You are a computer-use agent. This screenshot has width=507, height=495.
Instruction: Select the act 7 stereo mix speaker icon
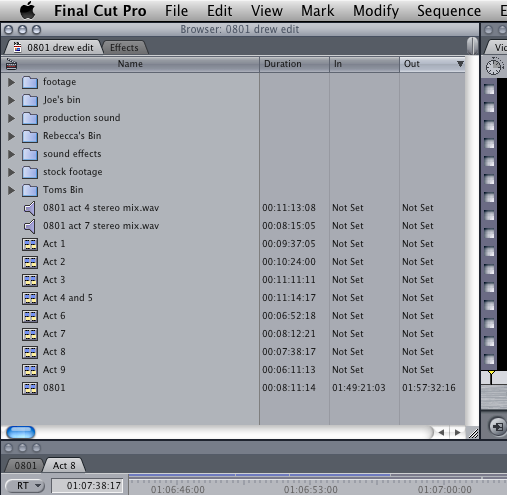(29, 226)
